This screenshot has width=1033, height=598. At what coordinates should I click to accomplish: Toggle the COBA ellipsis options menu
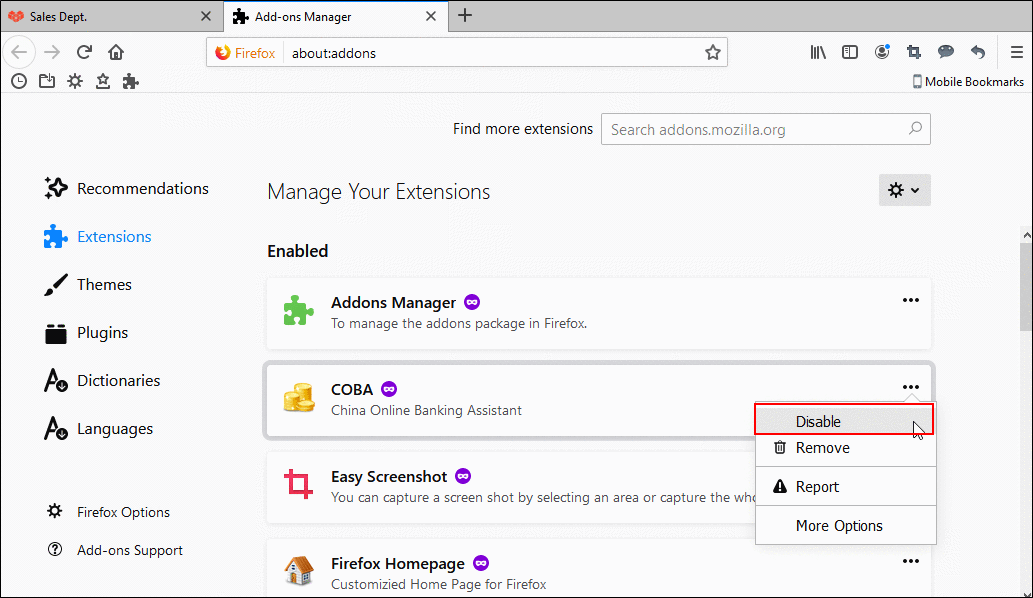point(910,387)
